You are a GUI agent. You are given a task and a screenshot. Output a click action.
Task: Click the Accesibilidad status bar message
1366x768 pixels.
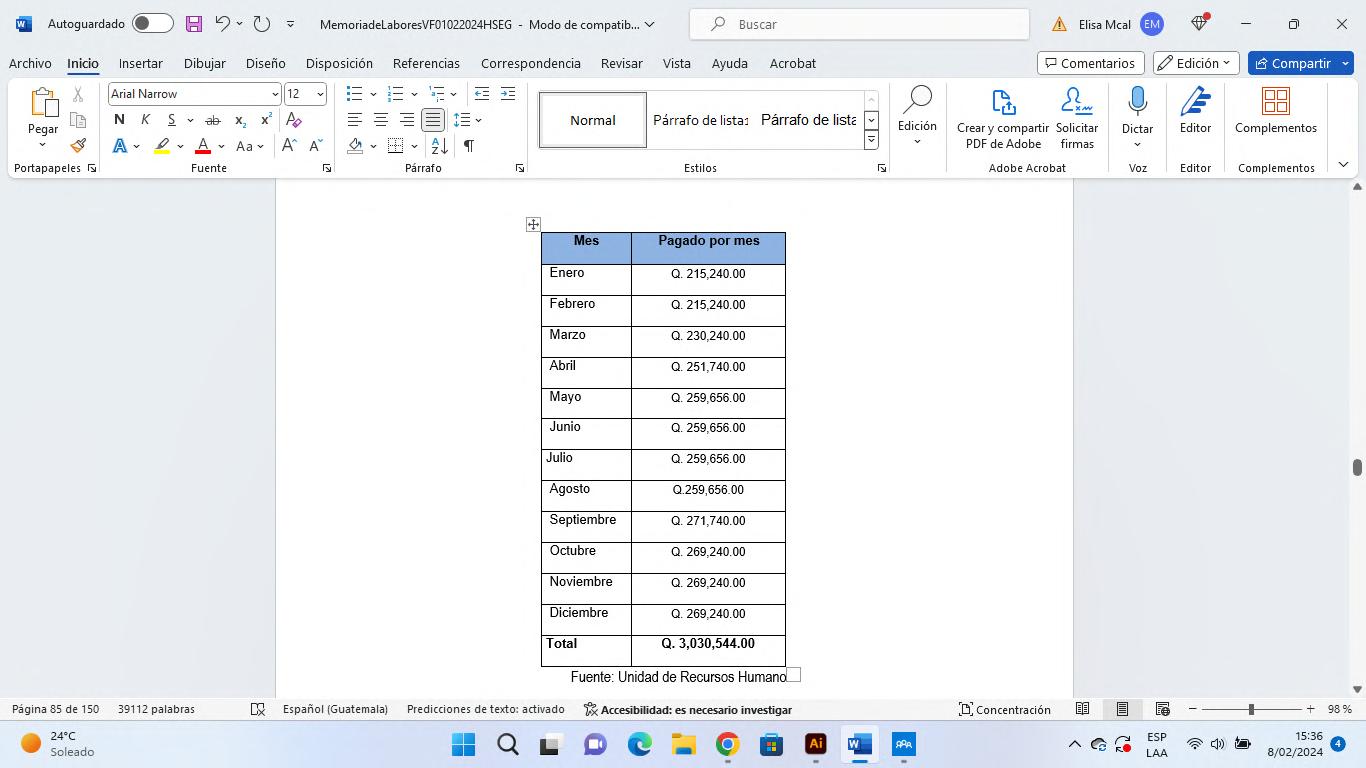coord(688,709)
